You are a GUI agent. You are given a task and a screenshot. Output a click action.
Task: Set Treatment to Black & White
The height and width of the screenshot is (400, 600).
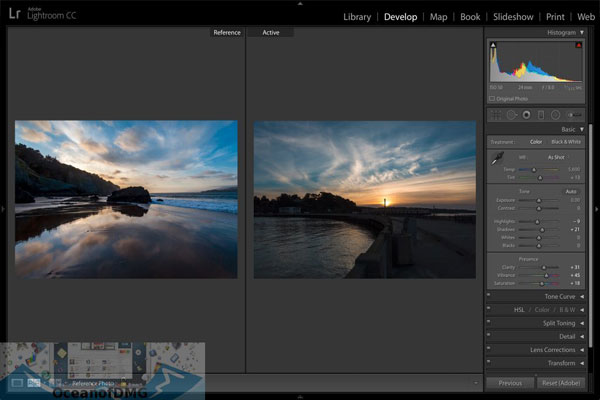tap(564, 142)
